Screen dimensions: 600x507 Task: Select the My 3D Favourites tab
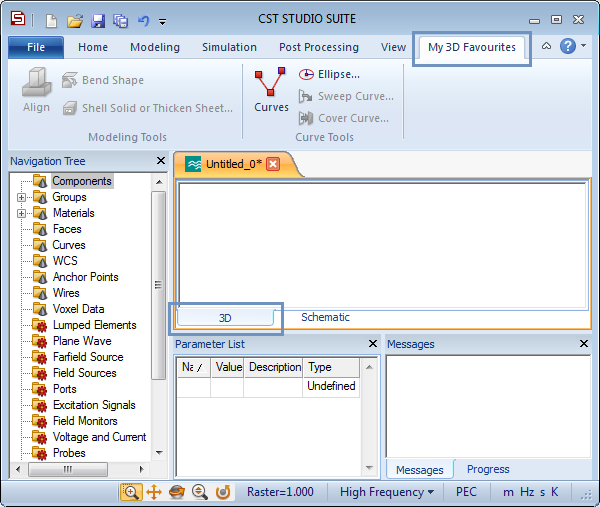(x=472, y=47)
